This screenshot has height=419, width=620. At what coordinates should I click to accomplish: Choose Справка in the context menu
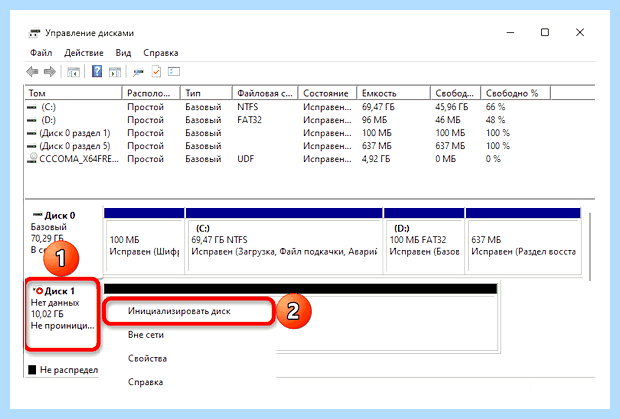(x=146, y=382)
